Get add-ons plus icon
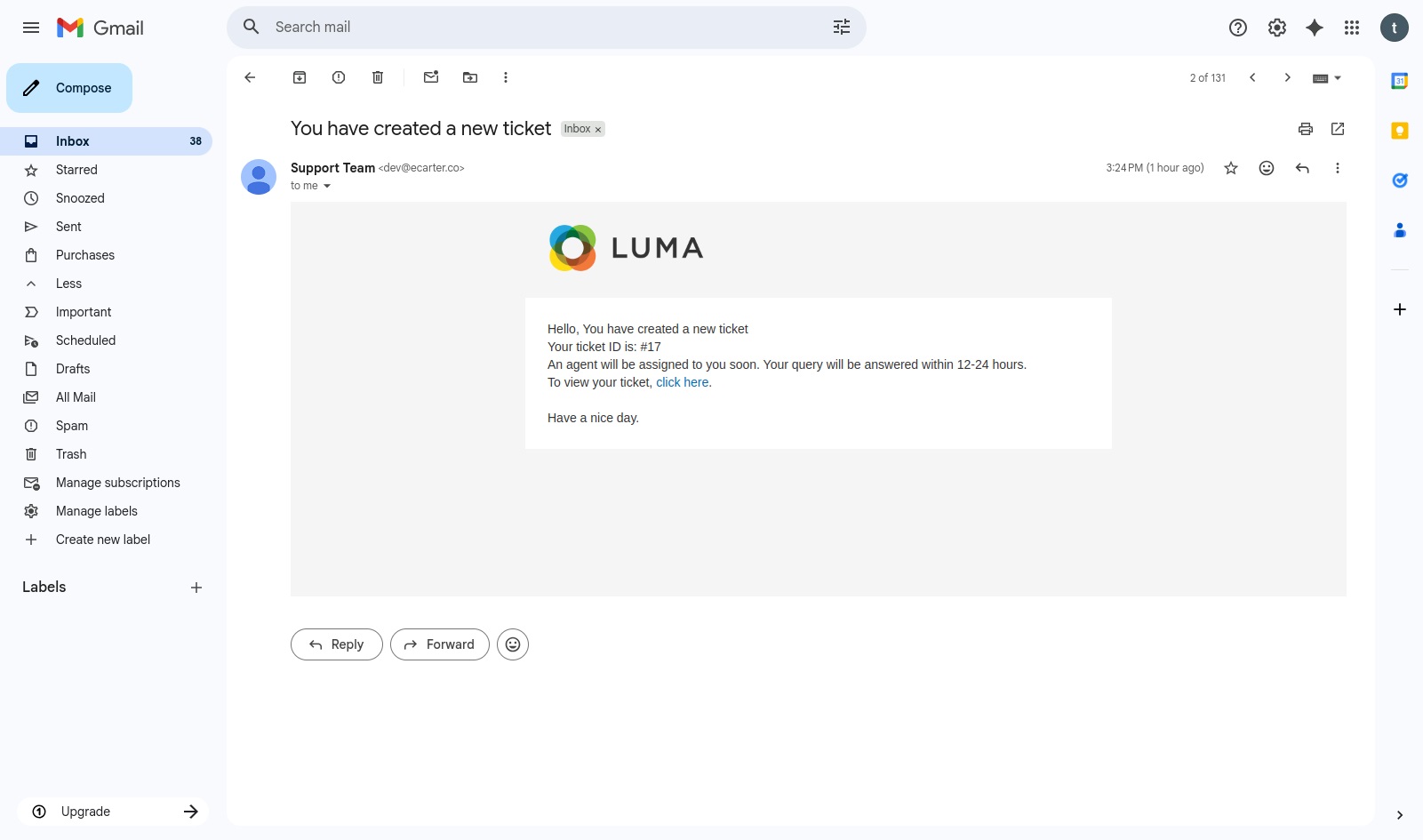The width and height of the screenshot is (1423, 840). [1400, 309]
